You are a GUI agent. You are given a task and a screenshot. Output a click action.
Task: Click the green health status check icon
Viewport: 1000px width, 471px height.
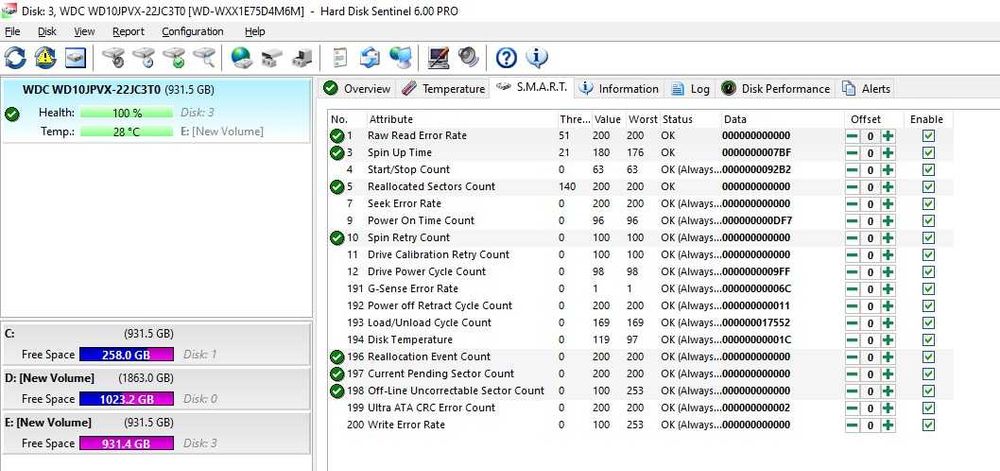point(11,113)
